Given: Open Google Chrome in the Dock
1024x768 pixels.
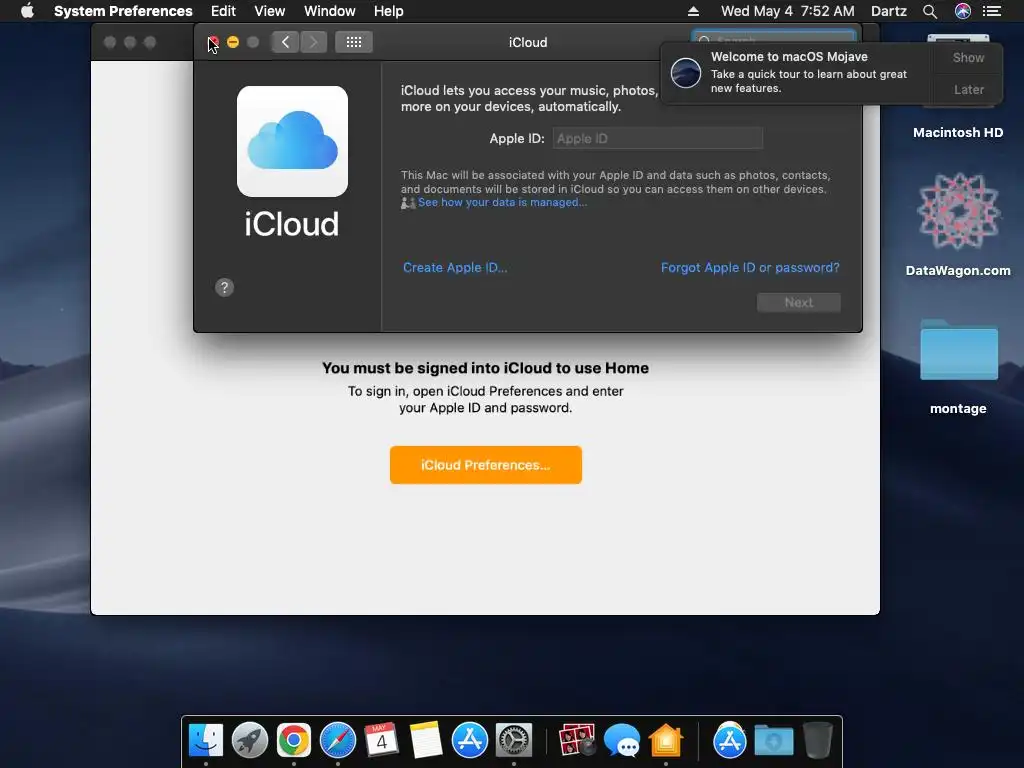Looking at the screenshot, I should click(x=294, y=741).
